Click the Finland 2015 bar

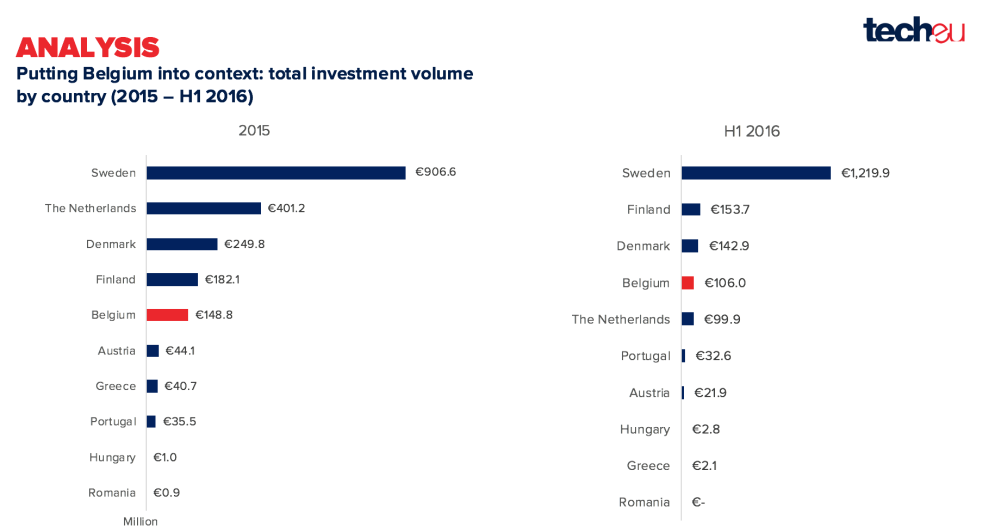pos(172,280)
